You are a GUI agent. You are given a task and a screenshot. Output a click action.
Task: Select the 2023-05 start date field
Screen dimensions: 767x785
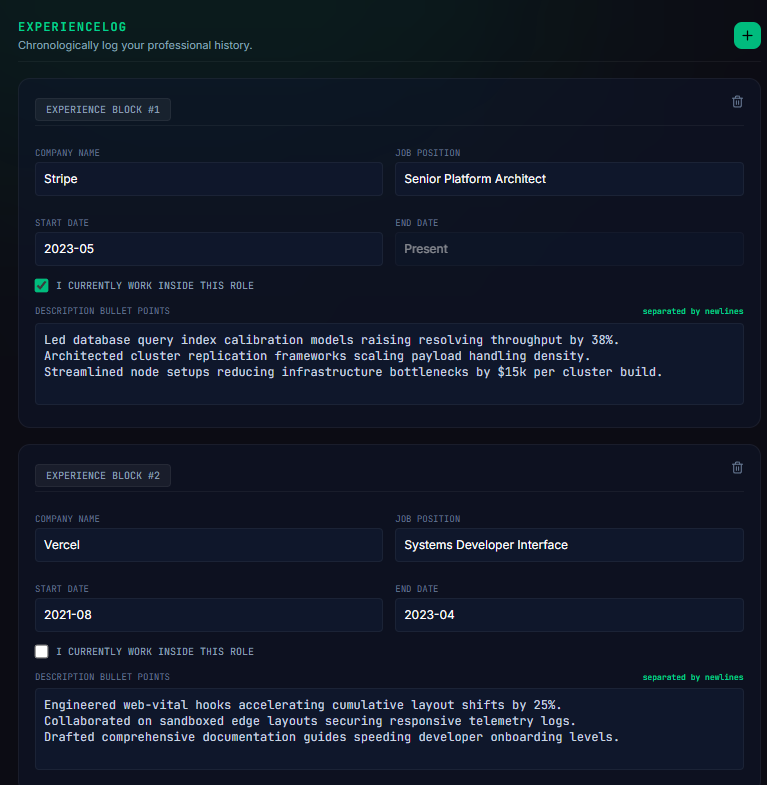[x=209, y=249]
